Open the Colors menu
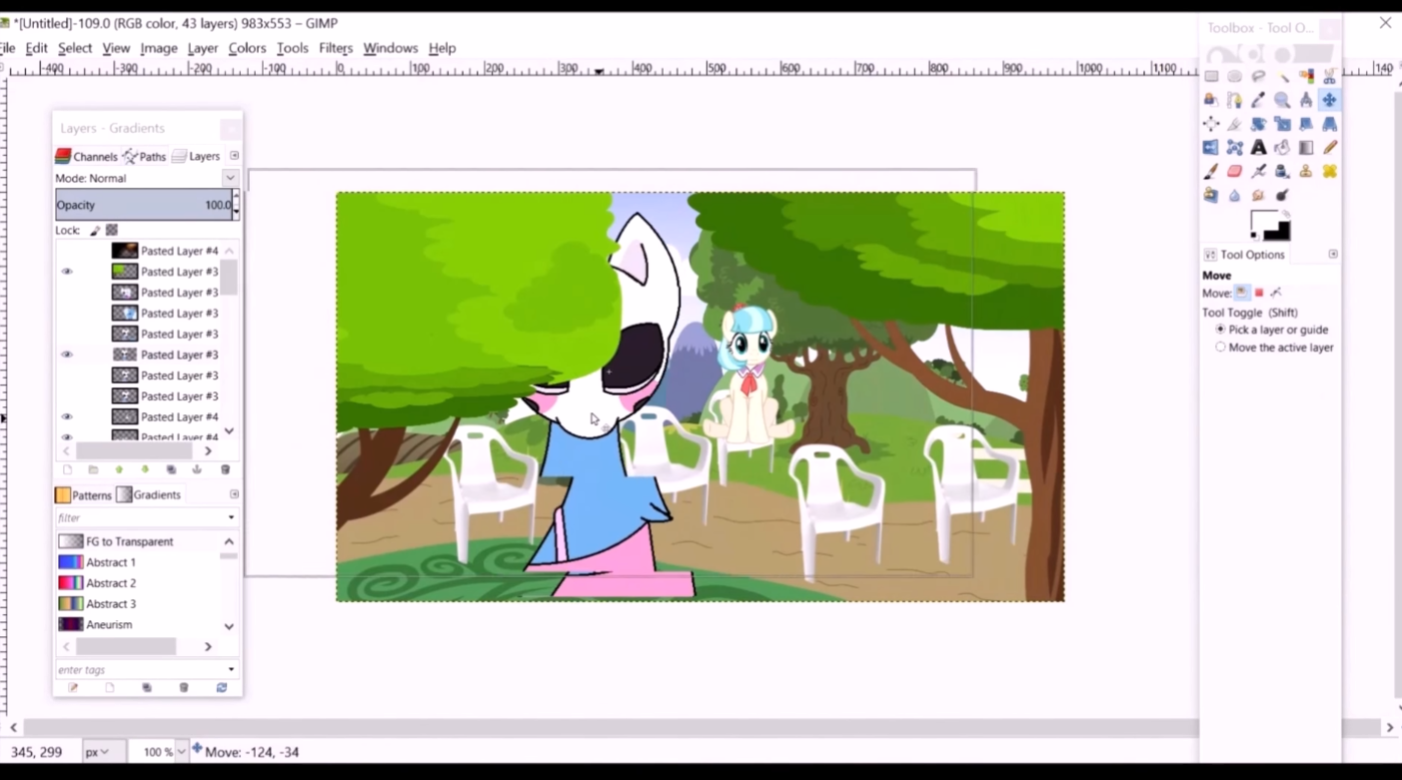 tap(247, 48)
